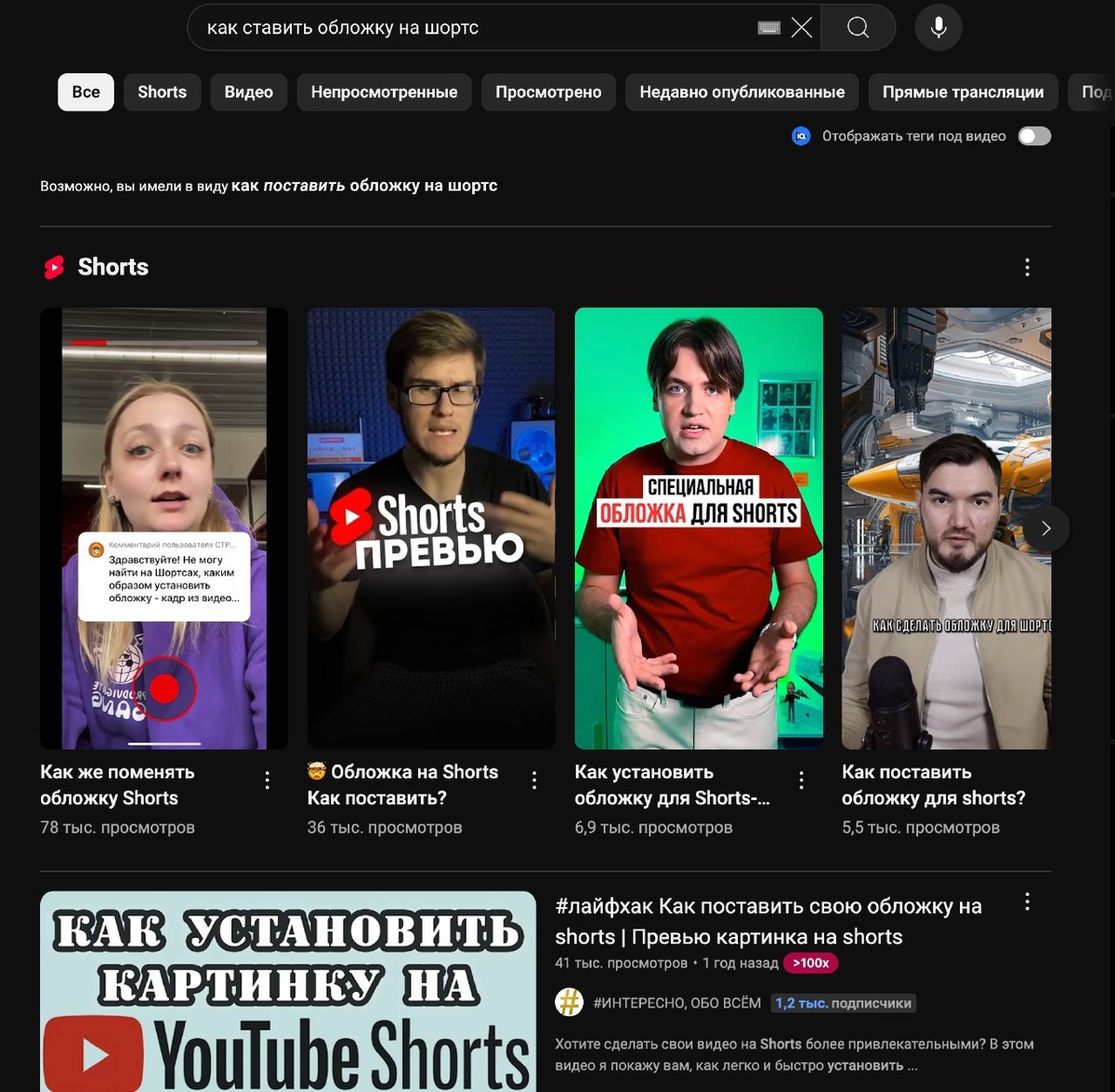Open the '#ИНТЕРЕСНО, ОБО ВСЁМ' channel avatar

[x=569, y=1003]
